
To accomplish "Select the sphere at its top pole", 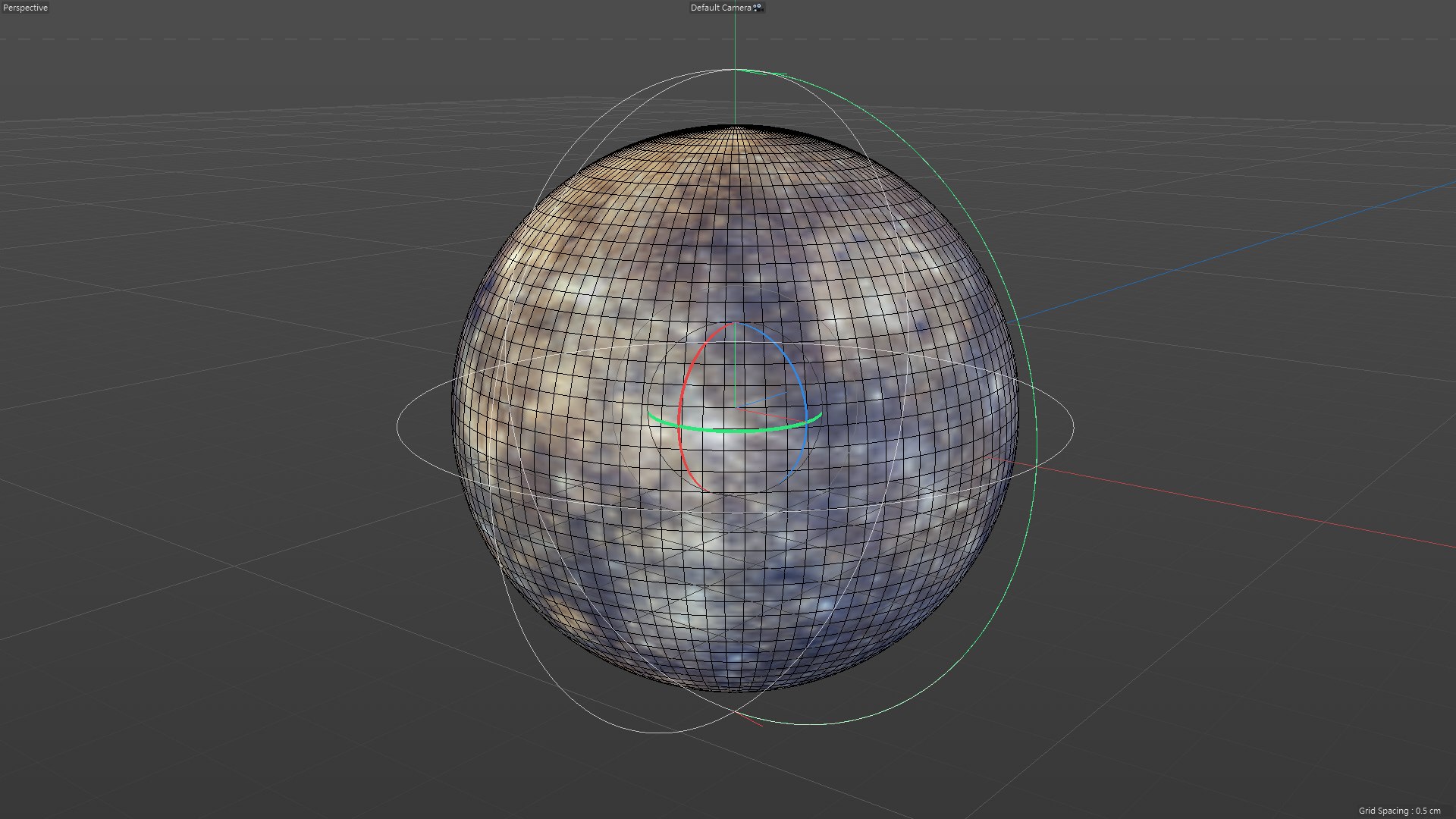I will pos(735,129).
